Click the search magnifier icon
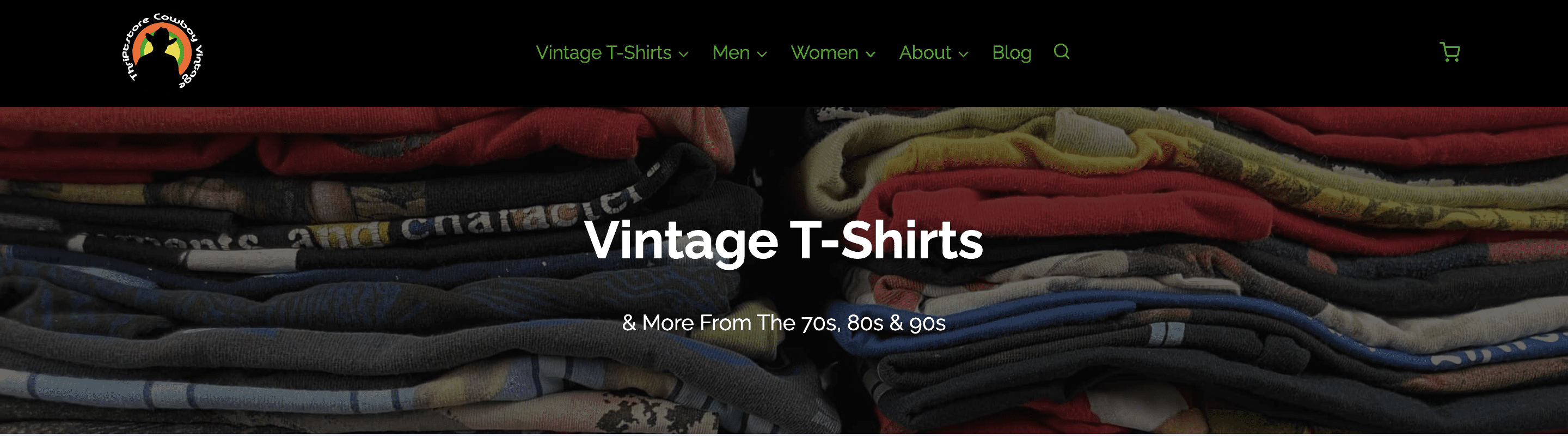The image size is (1568, 436). click(x=1062, y=52)
